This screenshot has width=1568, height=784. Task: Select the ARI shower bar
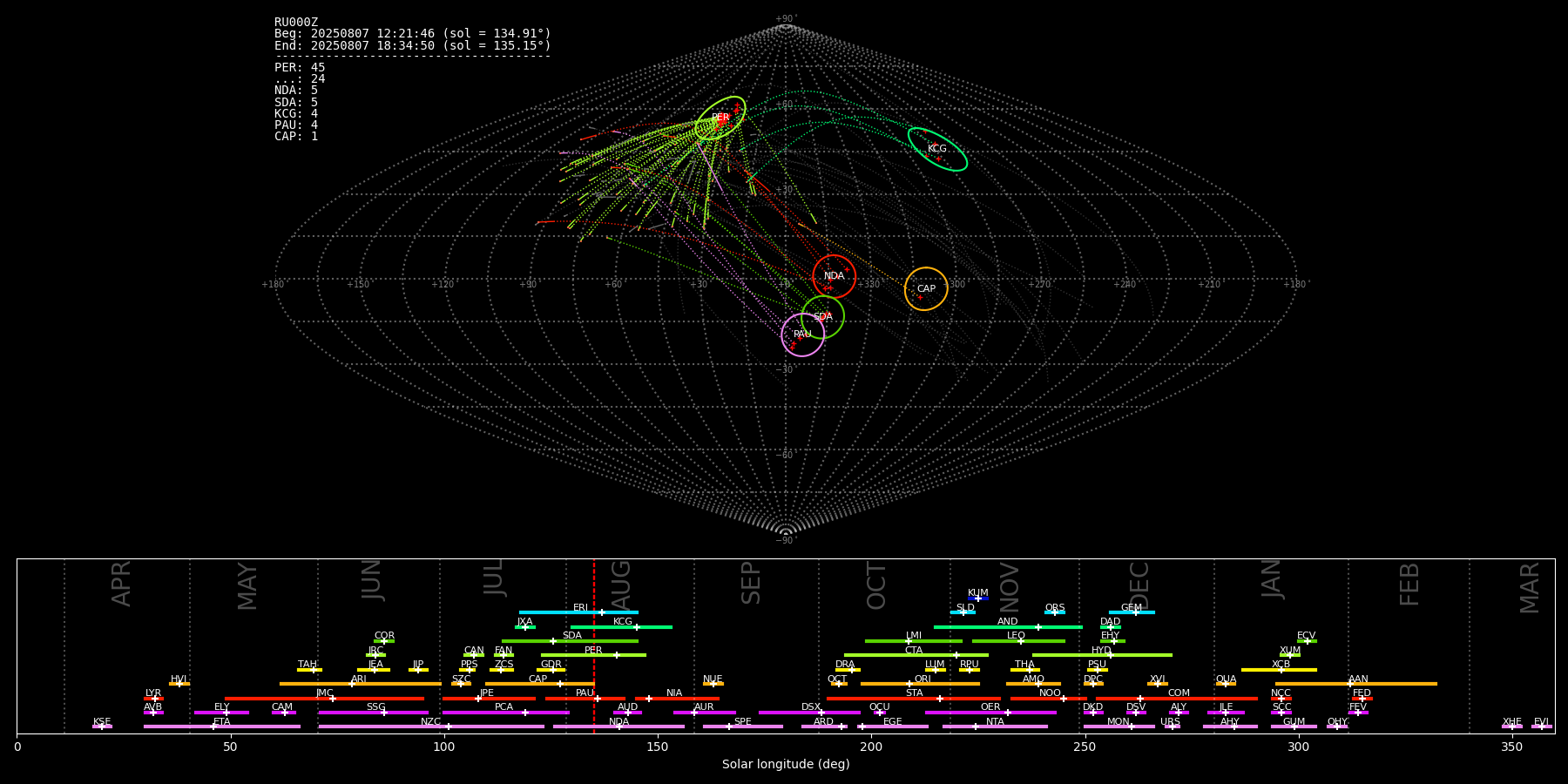click(x=361, y=684)
